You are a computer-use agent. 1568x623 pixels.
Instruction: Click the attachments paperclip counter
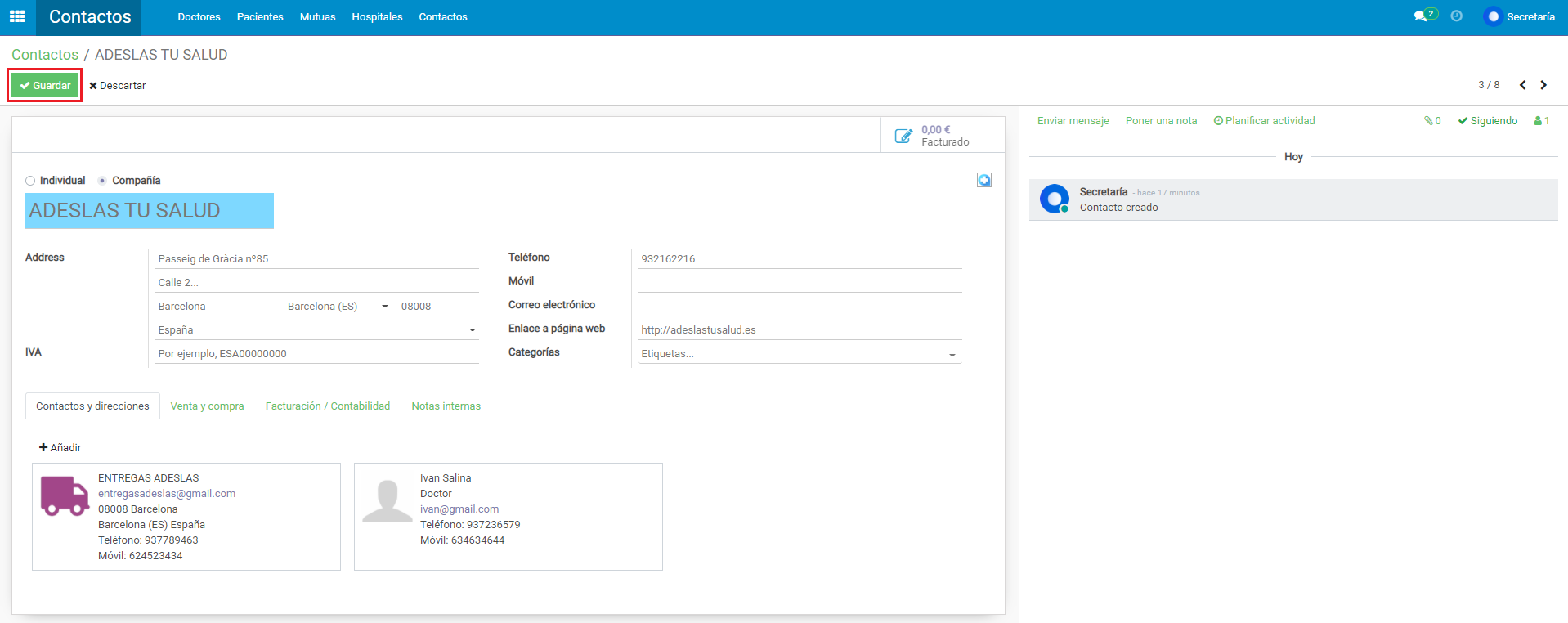pyautogui.click(x=1432, y=121)
